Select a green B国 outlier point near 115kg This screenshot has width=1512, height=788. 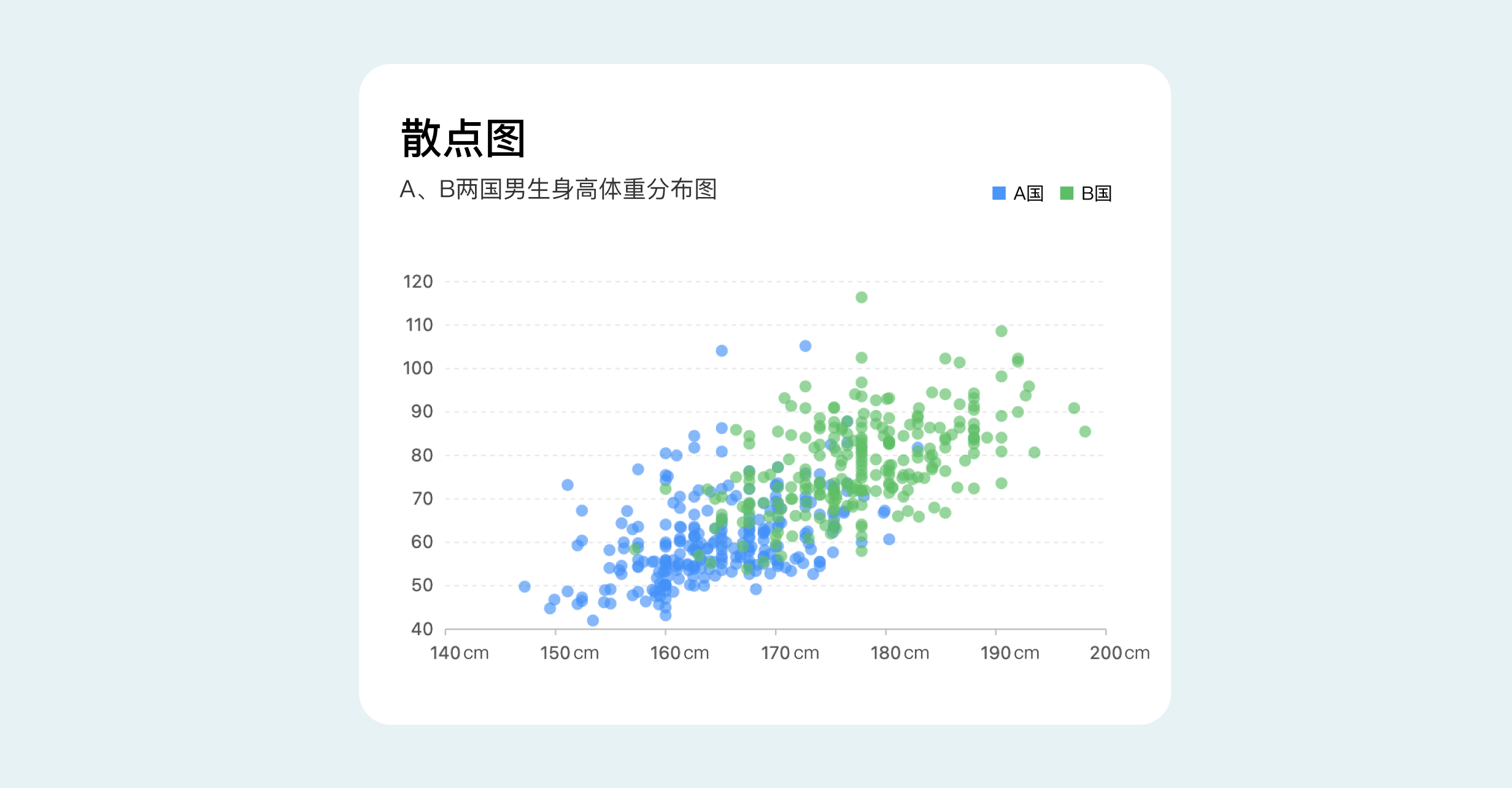pyautogui.click(x=861, y=296)
